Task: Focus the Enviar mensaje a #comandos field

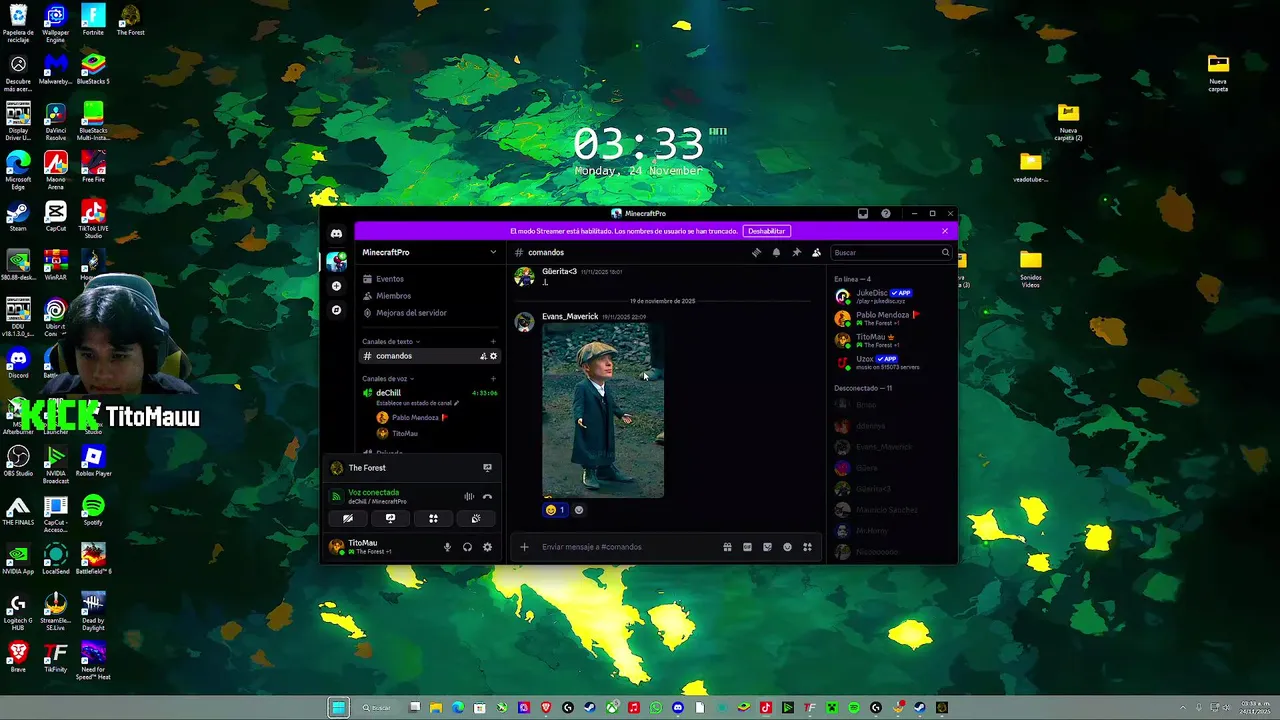Action: pos(625,547)
